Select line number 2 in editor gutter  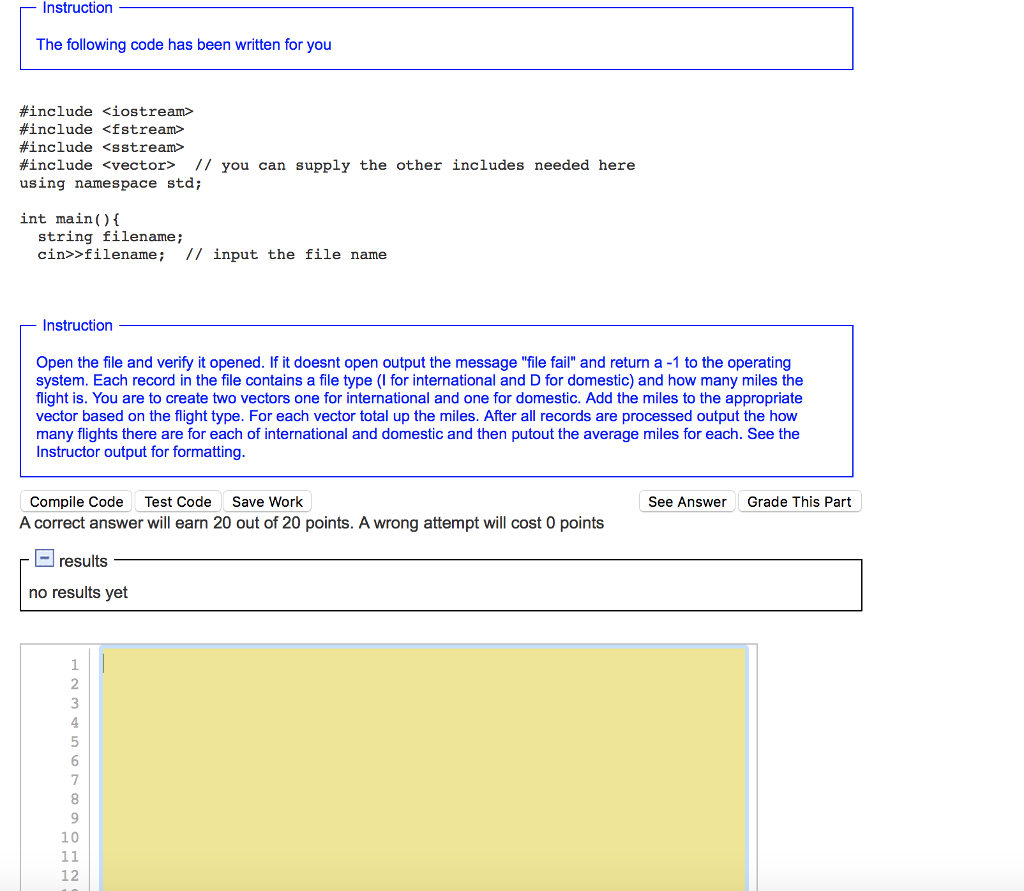pyautogui.click(x=74, y=684)
